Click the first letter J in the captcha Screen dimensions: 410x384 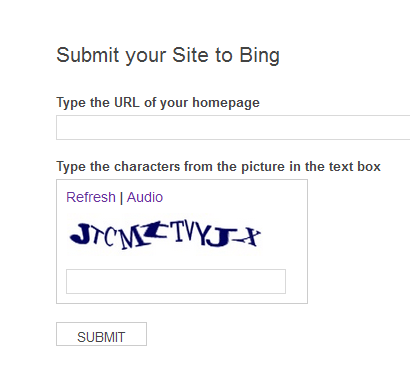coord(80,234)
